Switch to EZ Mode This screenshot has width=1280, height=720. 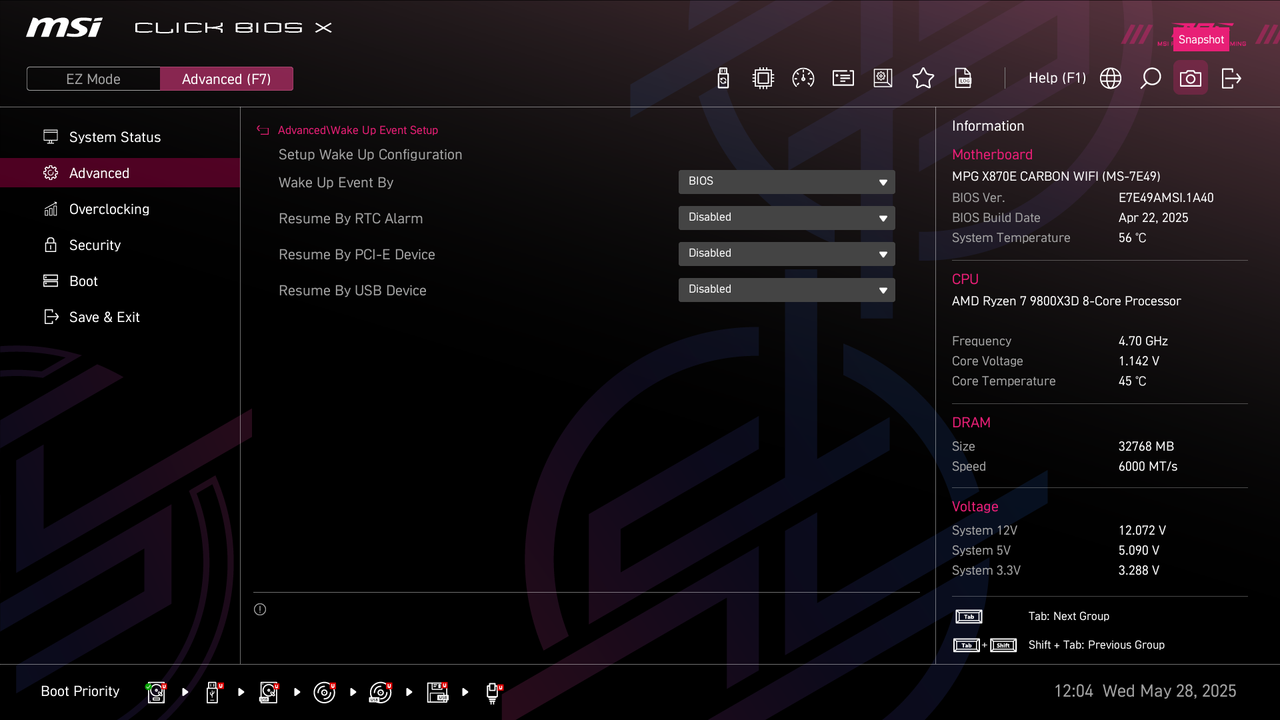93,79
